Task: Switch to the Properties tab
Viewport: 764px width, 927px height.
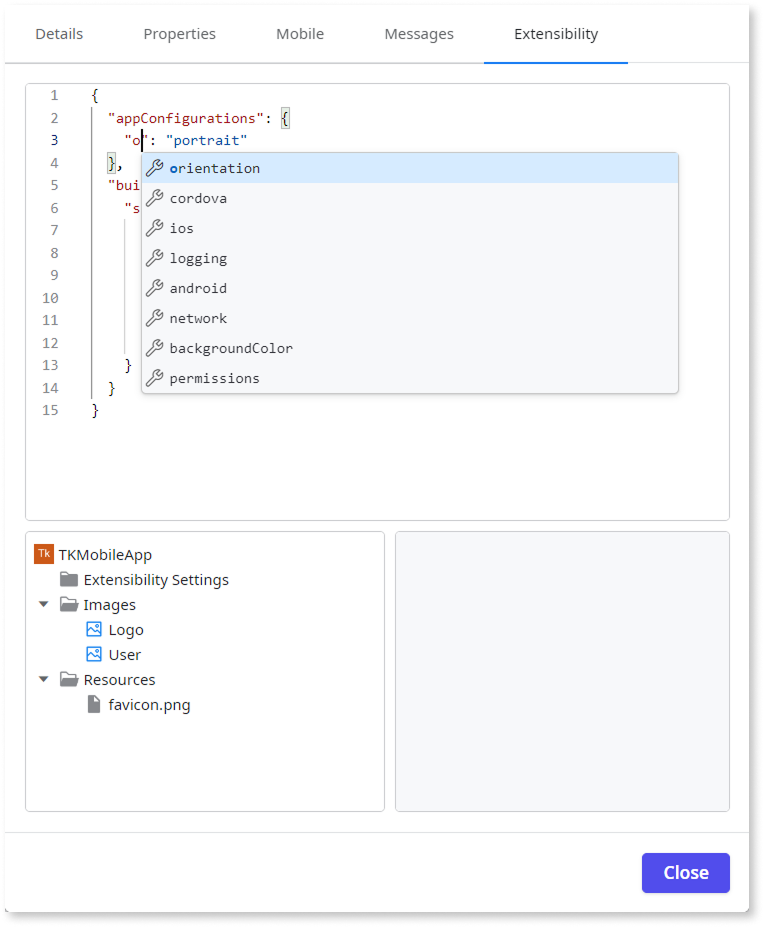Action: tap(179, 33)
